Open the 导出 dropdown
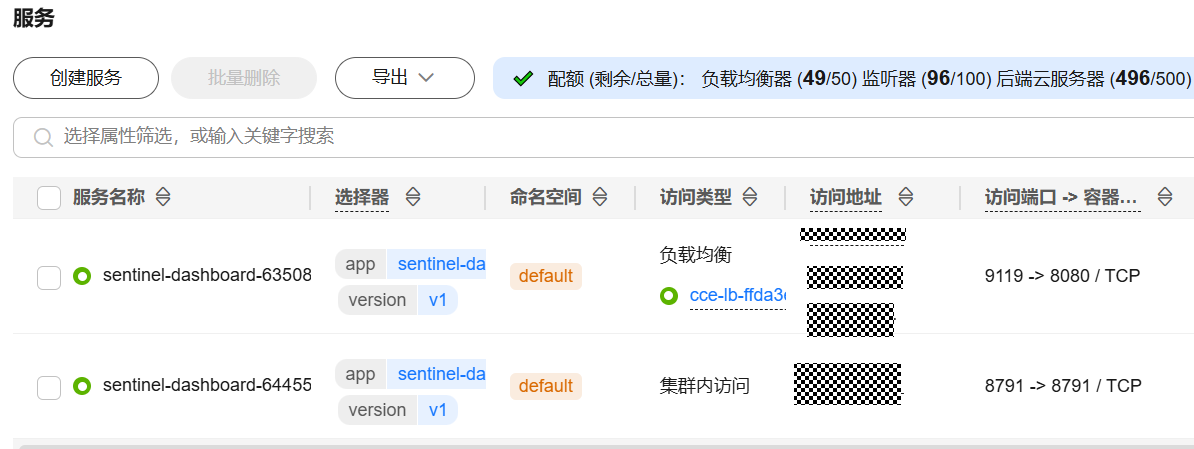 (404, 78)
